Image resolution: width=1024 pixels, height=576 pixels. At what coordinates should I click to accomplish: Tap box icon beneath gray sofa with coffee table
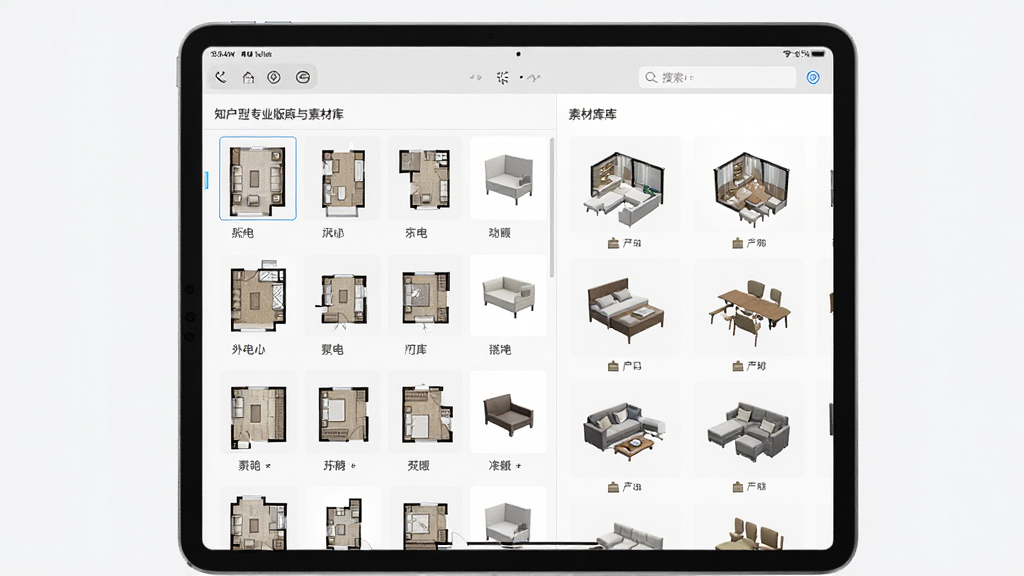pos(613,487)
